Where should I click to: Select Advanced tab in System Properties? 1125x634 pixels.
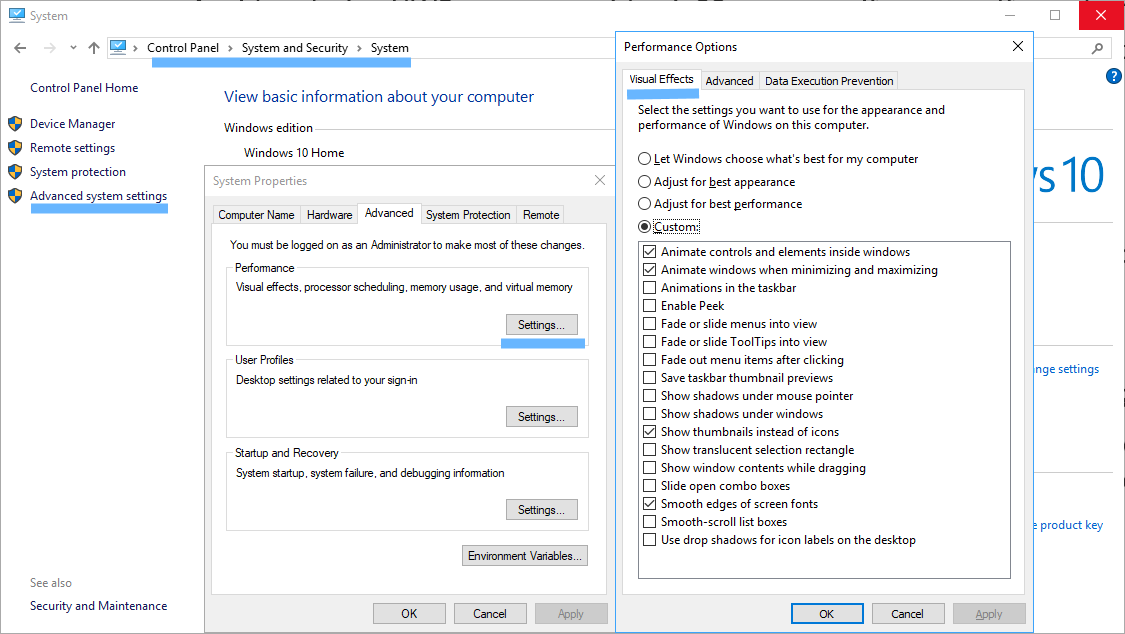click(x=389, y=213)
